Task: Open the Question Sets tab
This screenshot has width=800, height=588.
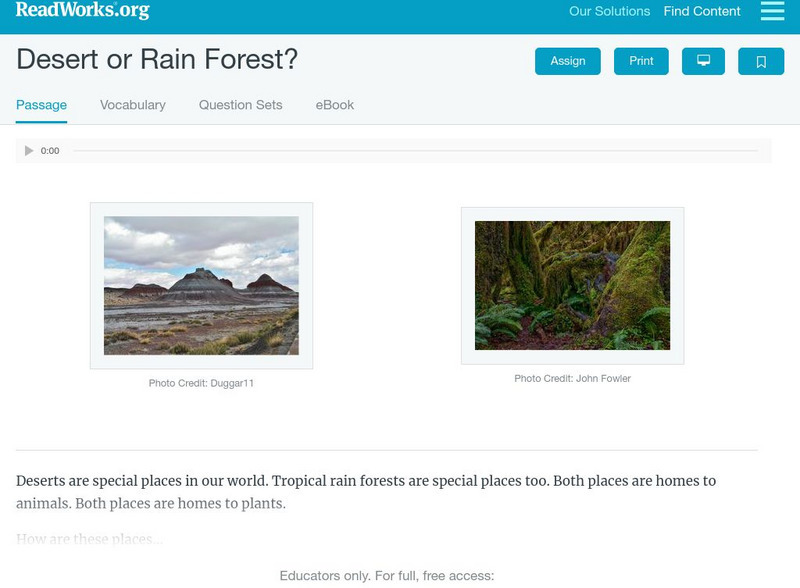Action: coord(242,104)
